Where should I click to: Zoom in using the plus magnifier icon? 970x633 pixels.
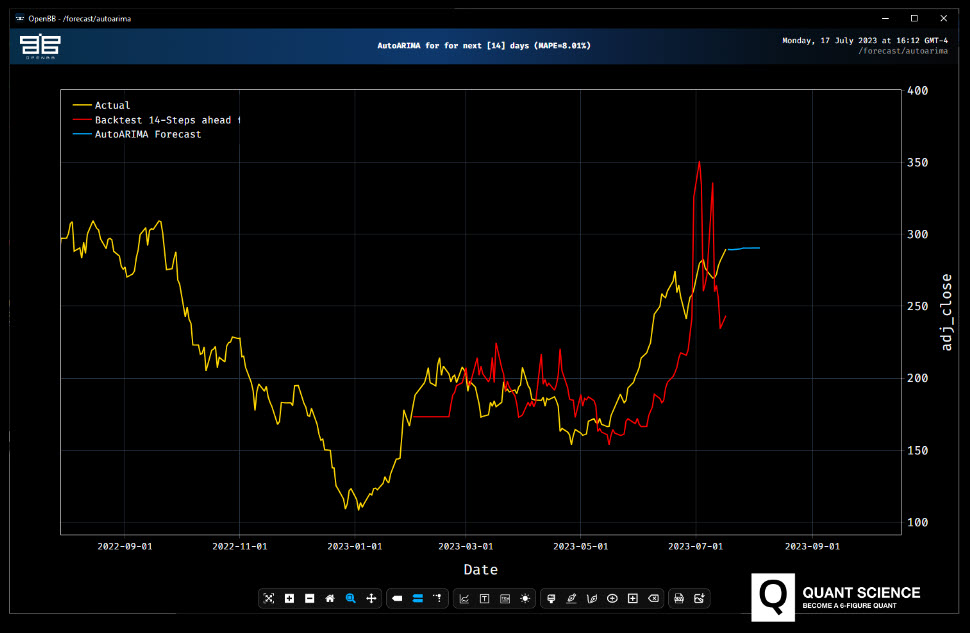coord(289,598)
